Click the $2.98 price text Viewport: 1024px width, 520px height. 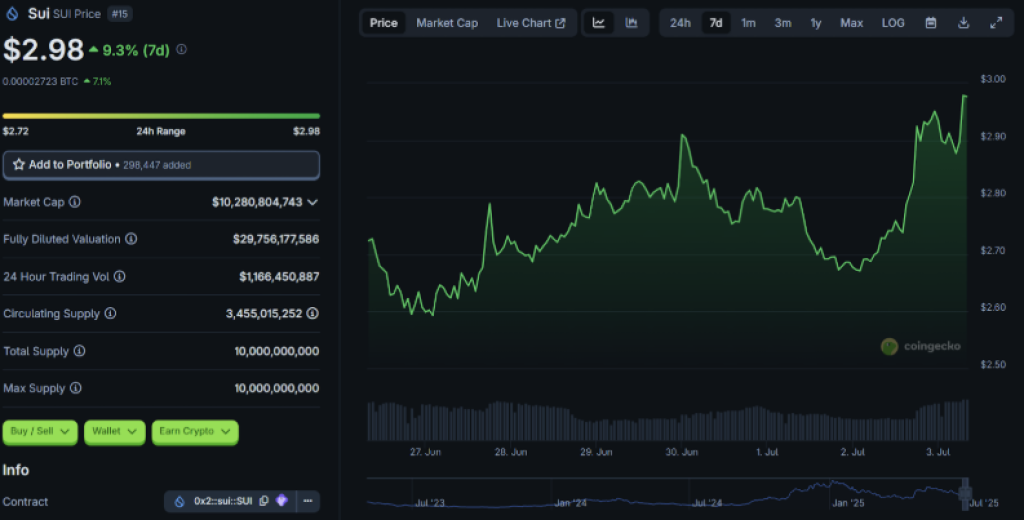tap(44, 50)
